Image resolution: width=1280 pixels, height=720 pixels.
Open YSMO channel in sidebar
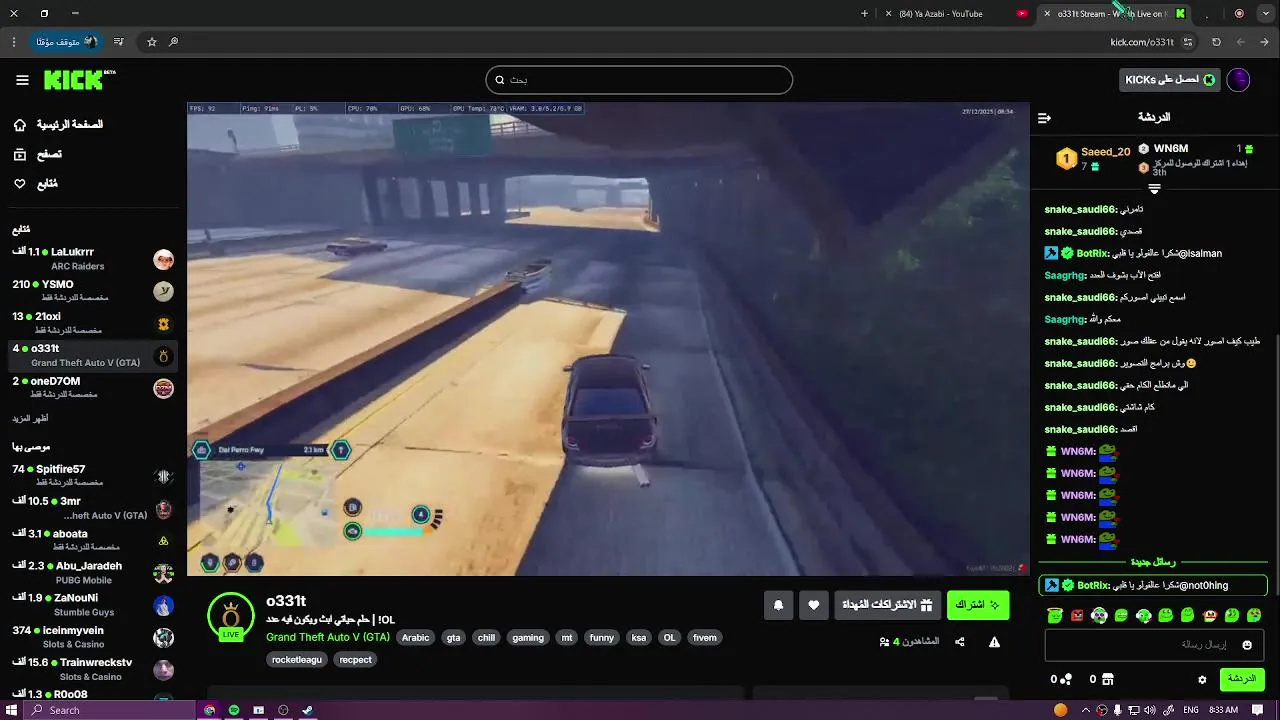pyautogui.click(x=92, y=291)
